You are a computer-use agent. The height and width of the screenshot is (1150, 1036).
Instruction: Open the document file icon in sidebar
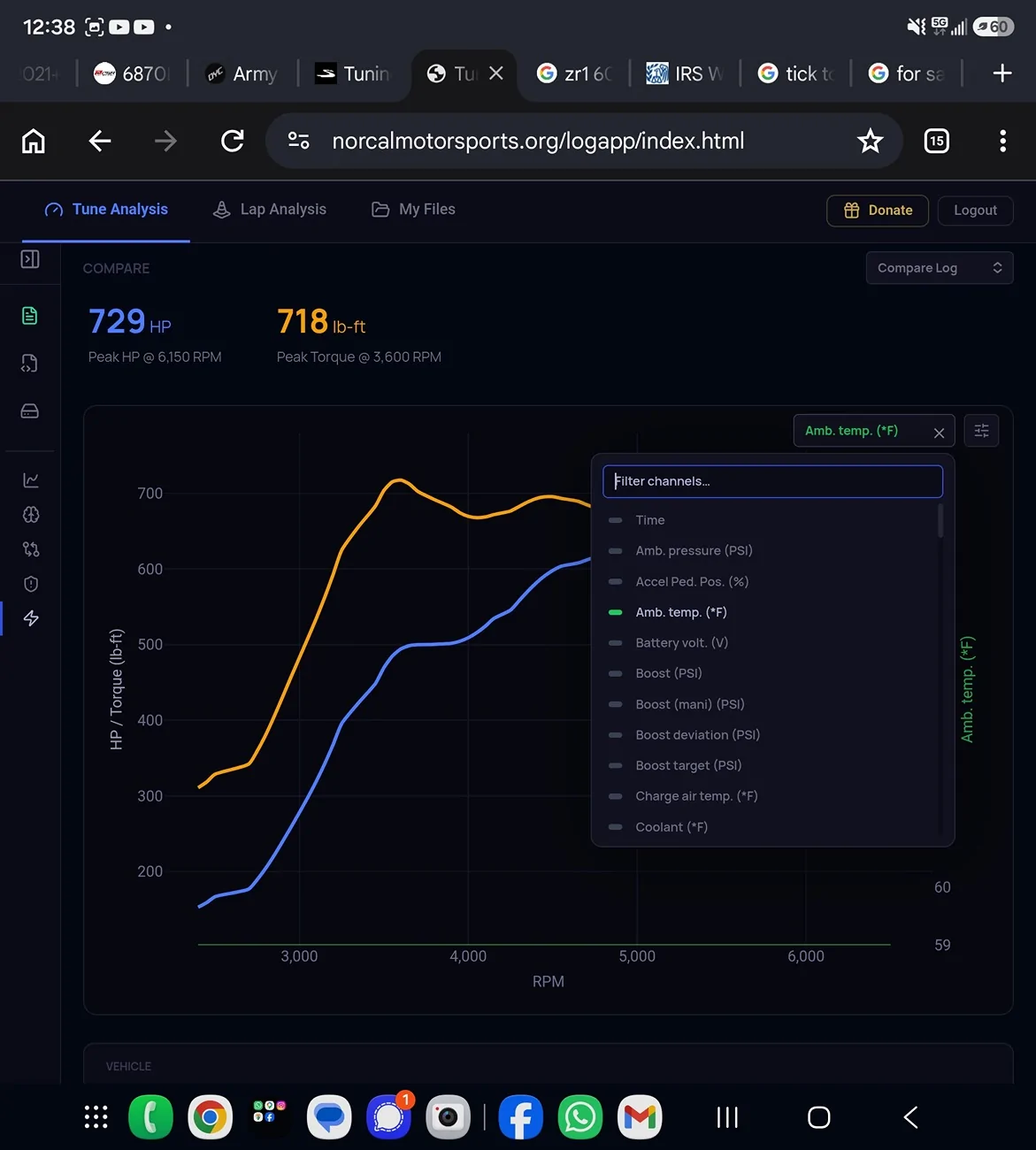[x=30, y=316]
